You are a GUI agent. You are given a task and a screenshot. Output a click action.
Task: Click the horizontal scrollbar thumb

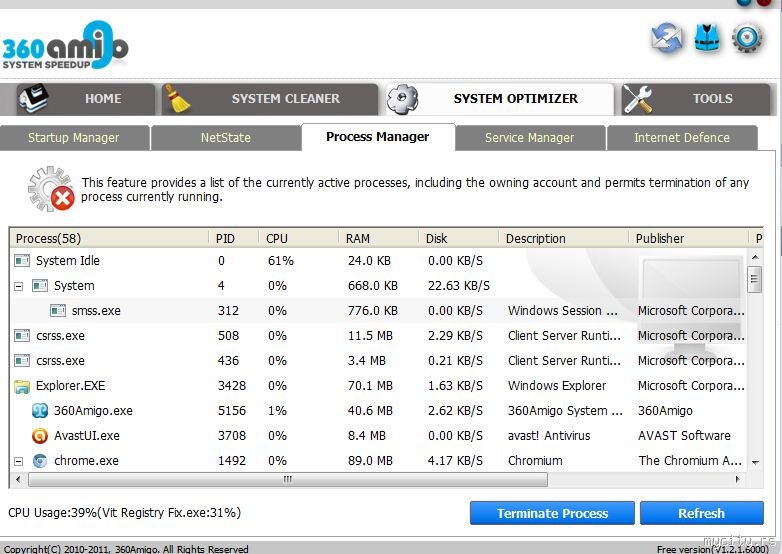(288, 480)
